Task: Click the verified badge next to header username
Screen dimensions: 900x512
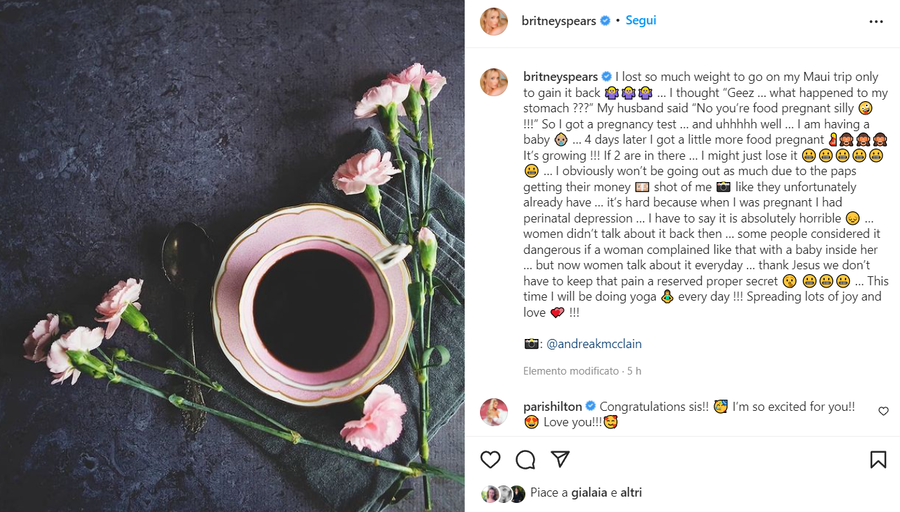Action: pyautogui.click(x=605, y=20)
